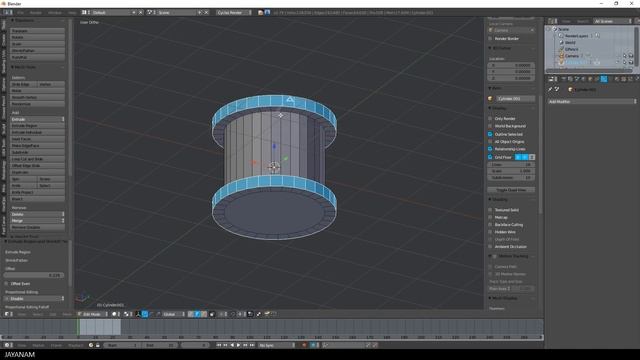Open the timeline Playback menu
The height and width of the screenshot is (360, 640).
(76, 345)
